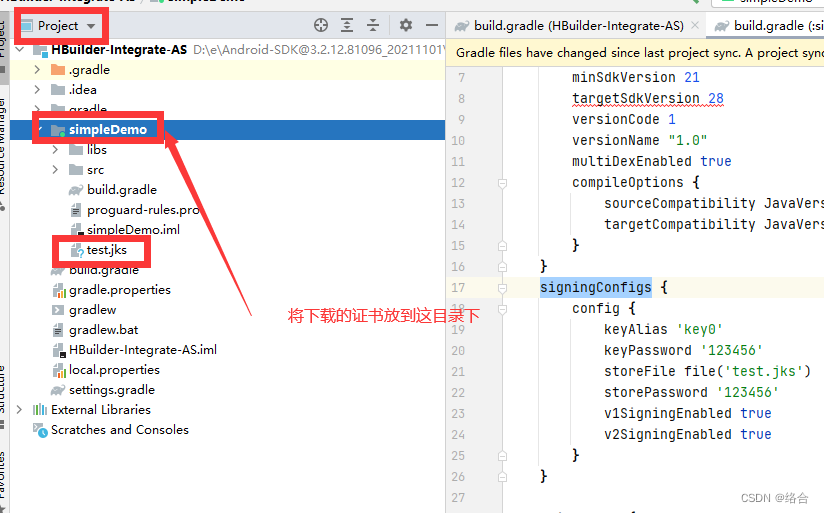Image resolution: width=824 pixels, height=513 pixels.
Task: Select the gradlew.bat file
Action: tap(103, 330)
